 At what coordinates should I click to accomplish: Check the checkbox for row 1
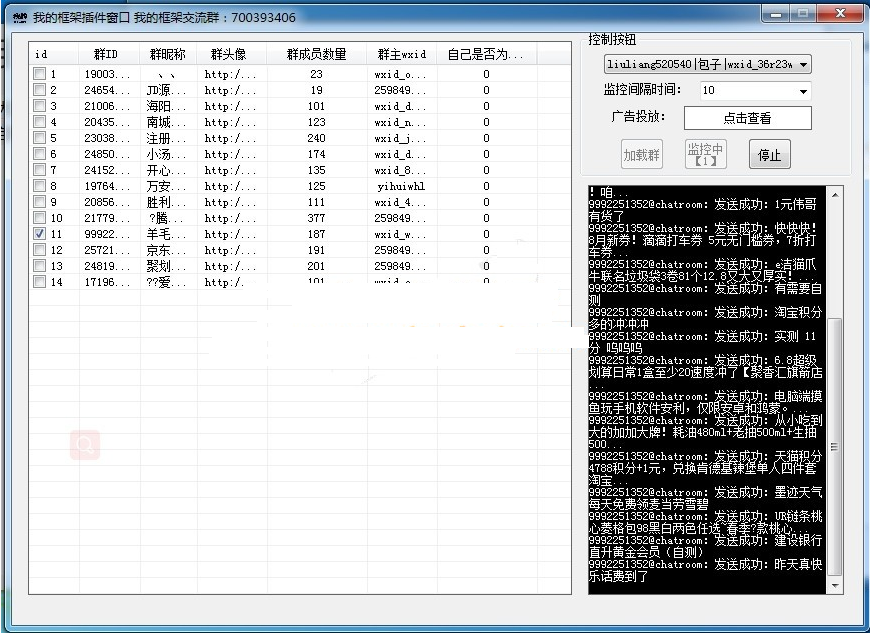38,74
